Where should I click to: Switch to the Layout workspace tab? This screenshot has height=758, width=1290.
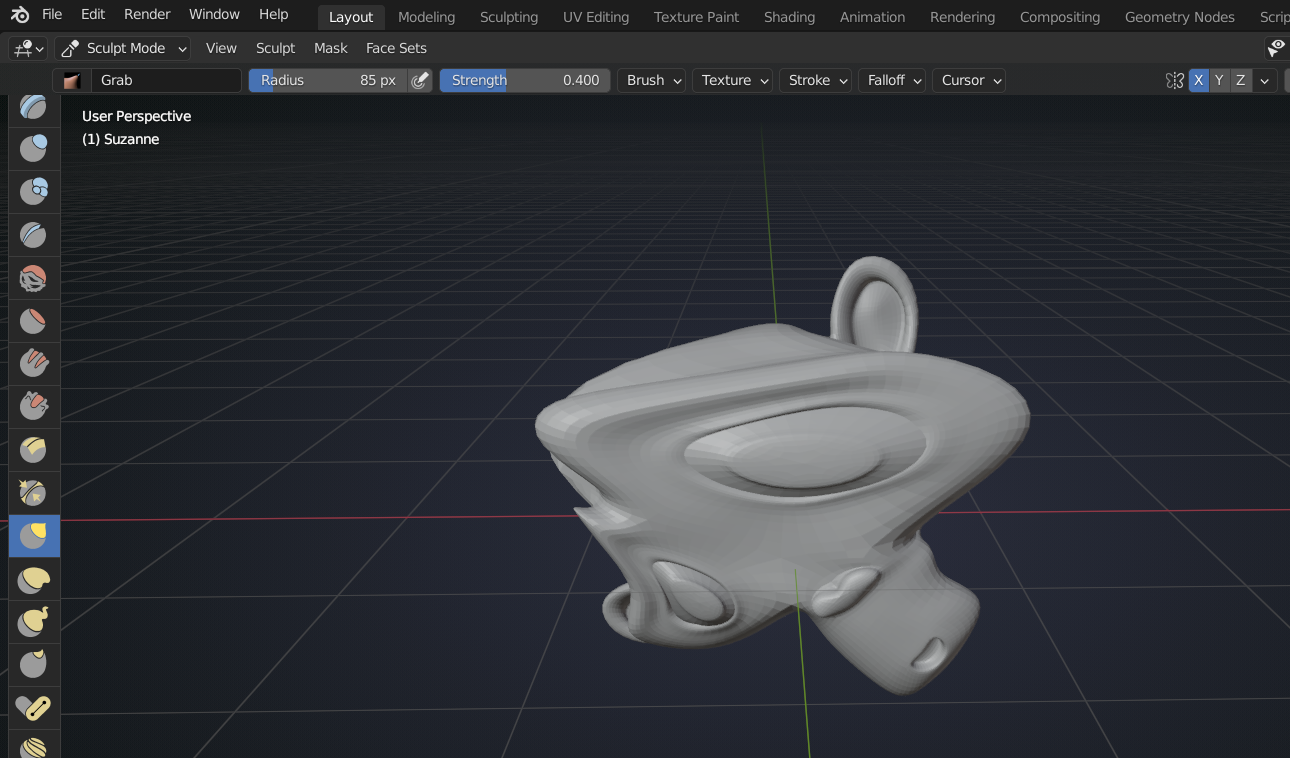pyautogui.click(x=351, y=17)
